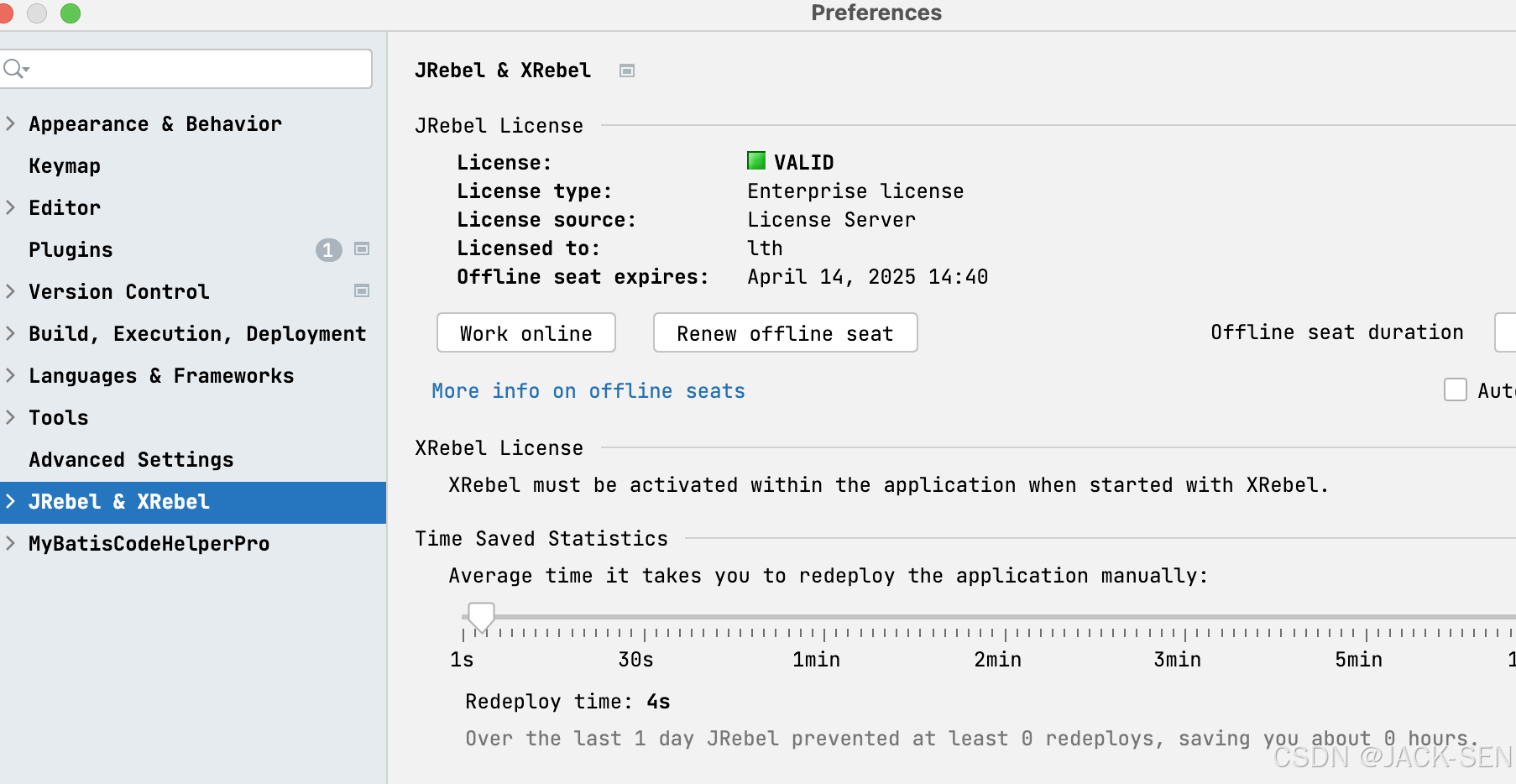
Task: Expand Build, Execution, Deployment section
Action: tap(11, 333)
